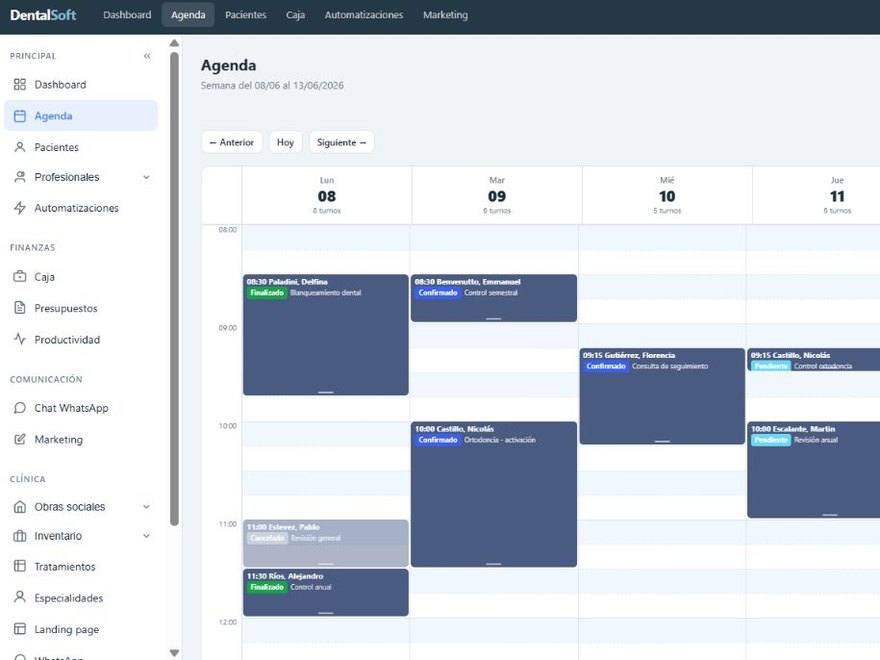Click the Inventario box icon
This screenshot has height=660, width=880.
pyautogui.click(x=20, y=536)
